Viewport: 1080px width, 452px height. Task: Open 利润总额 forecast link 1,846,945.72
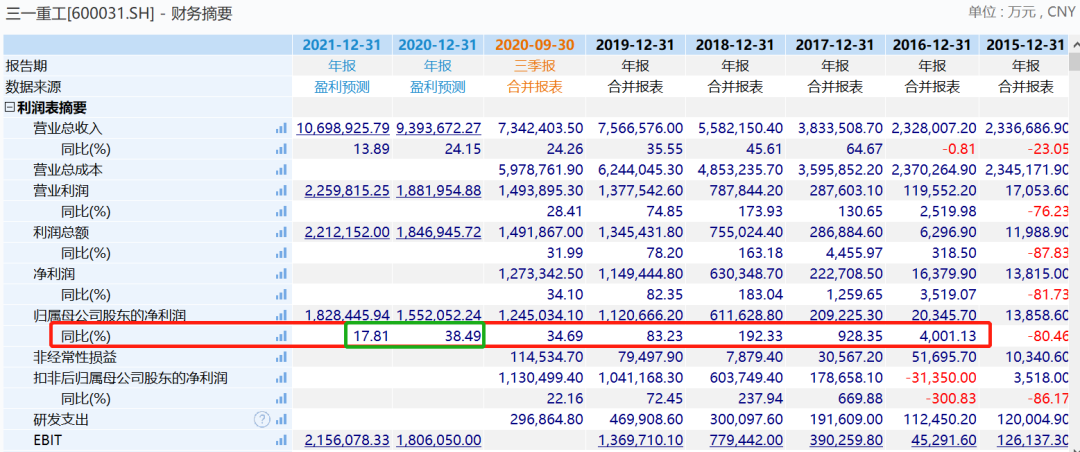[438, 232]
